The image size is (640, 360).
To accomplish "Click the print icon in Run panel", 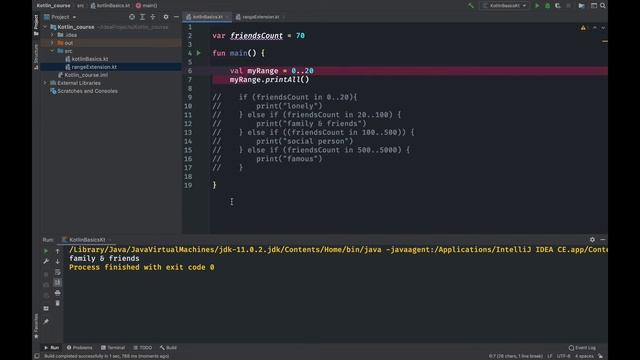I will coord(58,293).
